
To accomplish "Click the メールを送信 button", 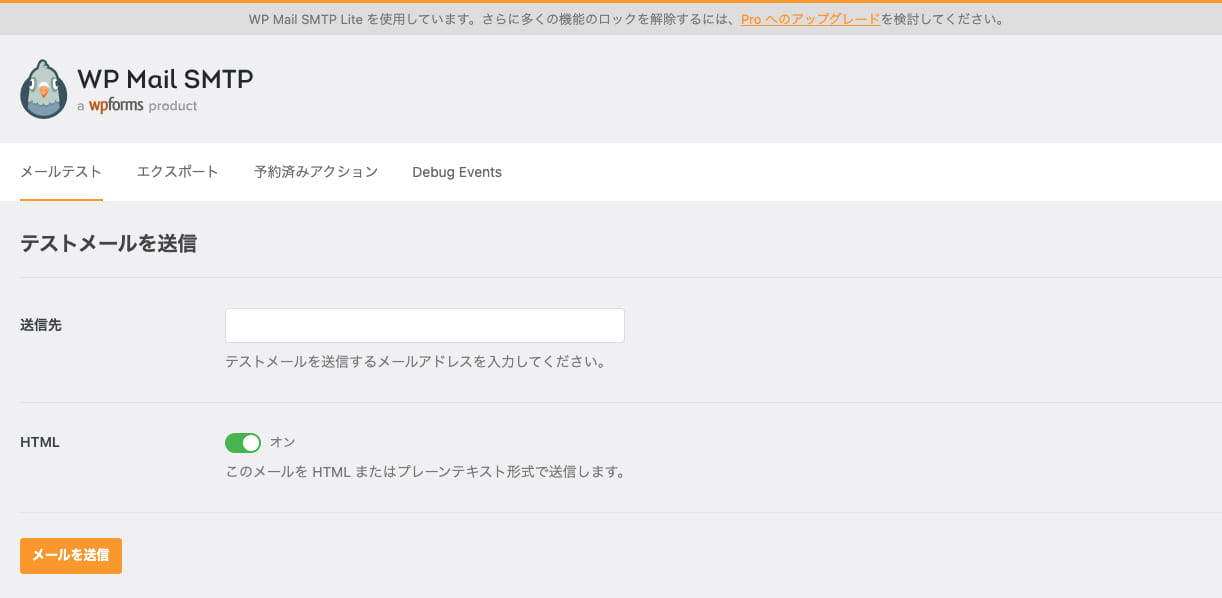I will (x=71, y=556).
